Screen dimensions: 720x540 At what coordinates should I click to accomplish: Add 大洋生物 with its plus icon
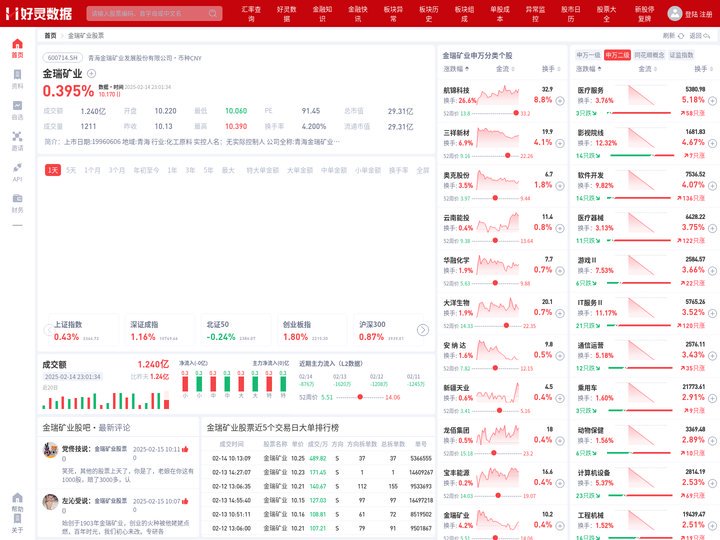(560, 313)
